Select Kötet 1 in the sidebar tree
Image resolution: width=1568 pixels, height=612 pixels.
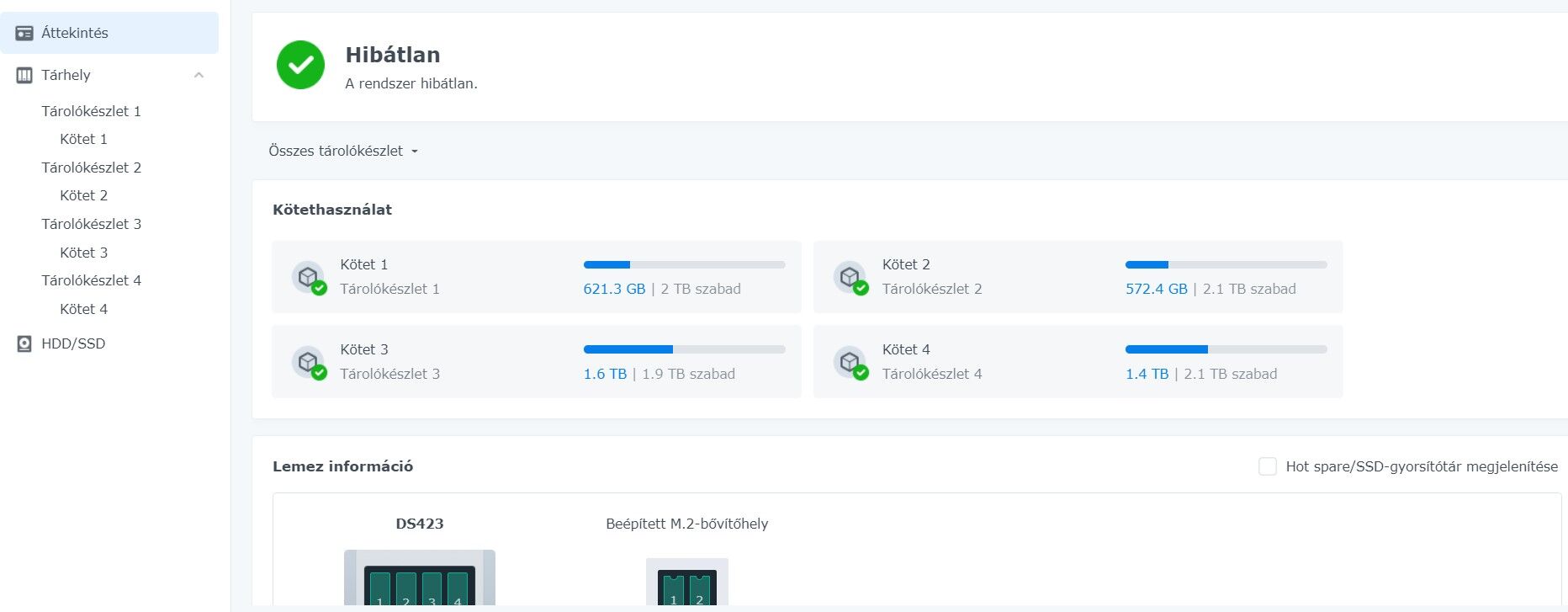pyautogui.click(x=83, y=139)
